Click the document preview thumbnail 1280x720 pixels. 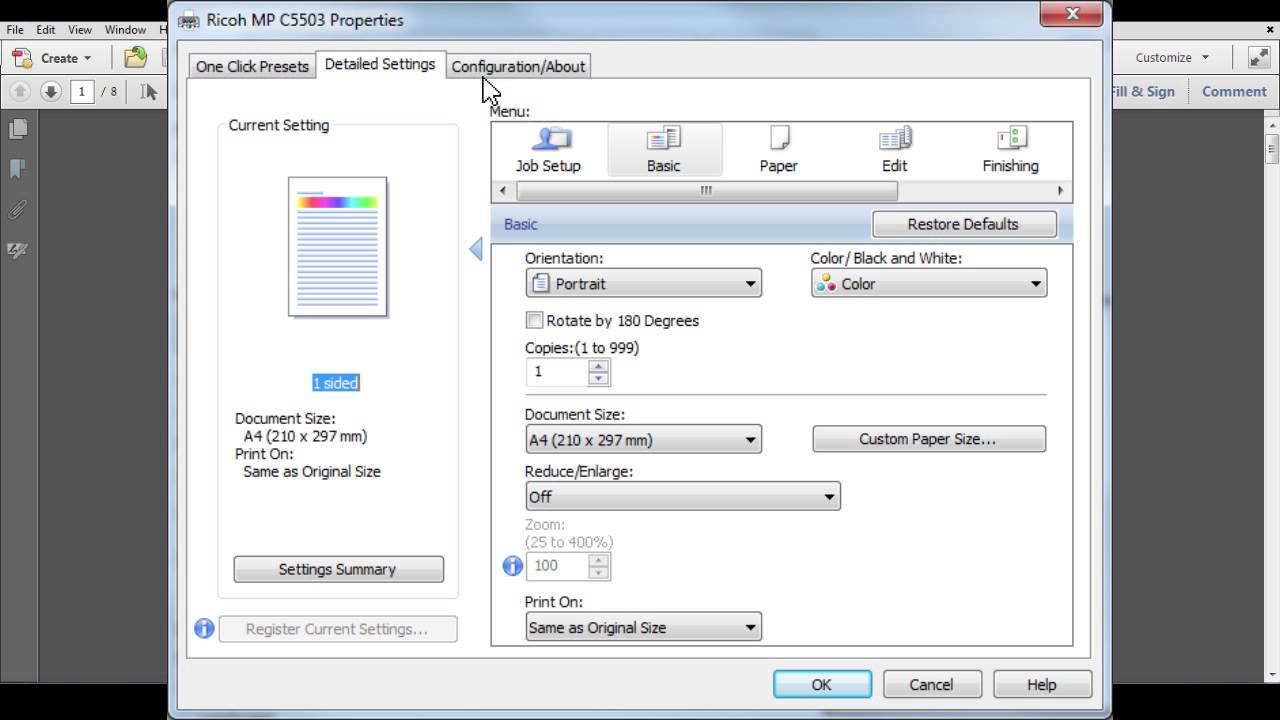(338, 247)
